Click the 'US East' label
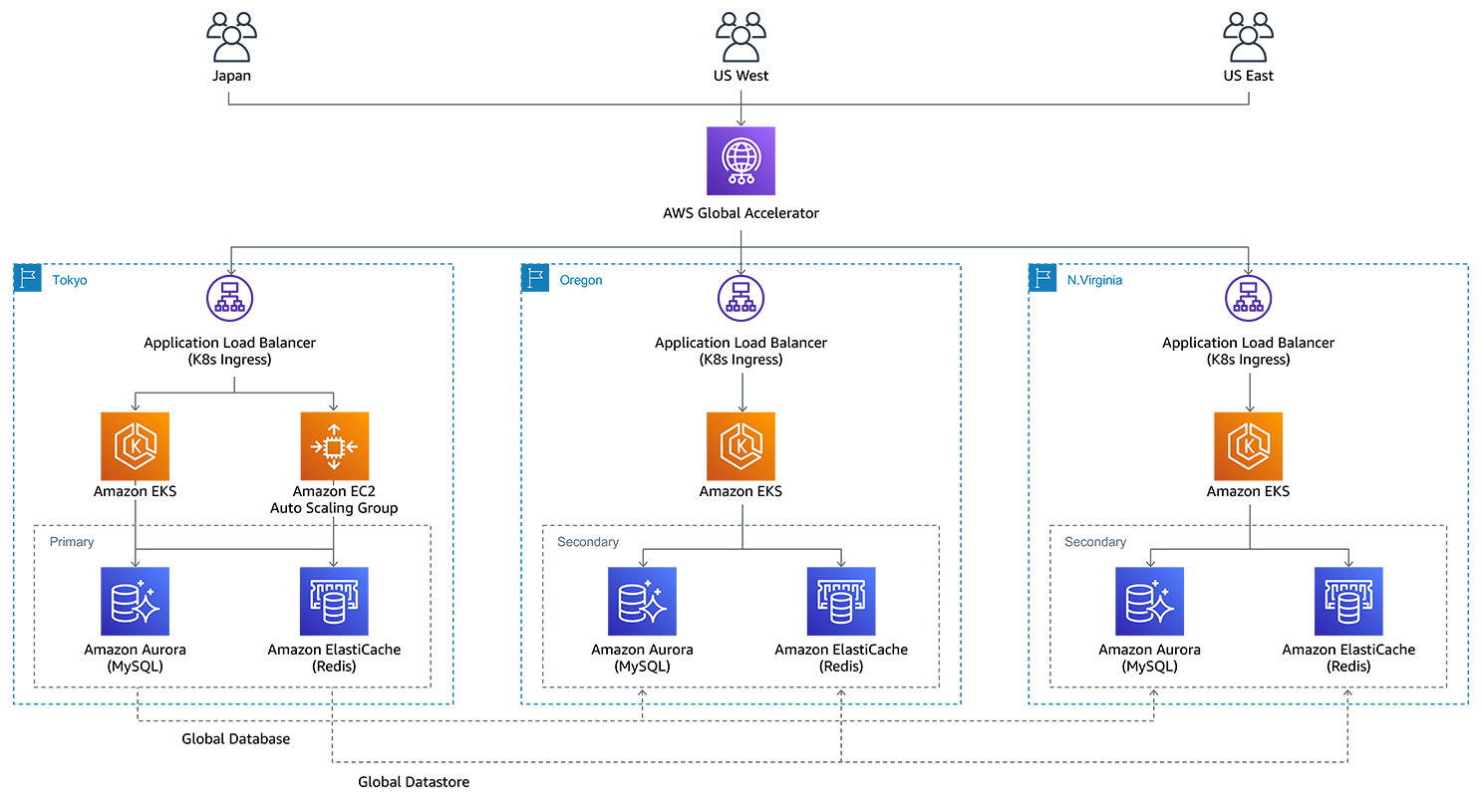 pyautogui.click(x=1249, y=76)
